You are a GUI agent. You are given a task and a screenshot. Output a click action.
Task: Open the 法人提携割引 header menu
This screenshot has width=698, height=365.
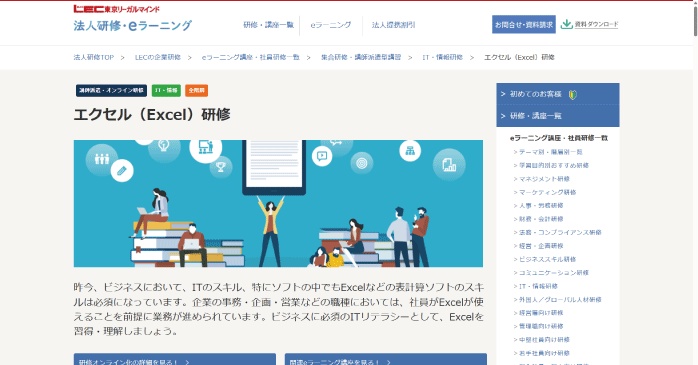tap(394, 25)
